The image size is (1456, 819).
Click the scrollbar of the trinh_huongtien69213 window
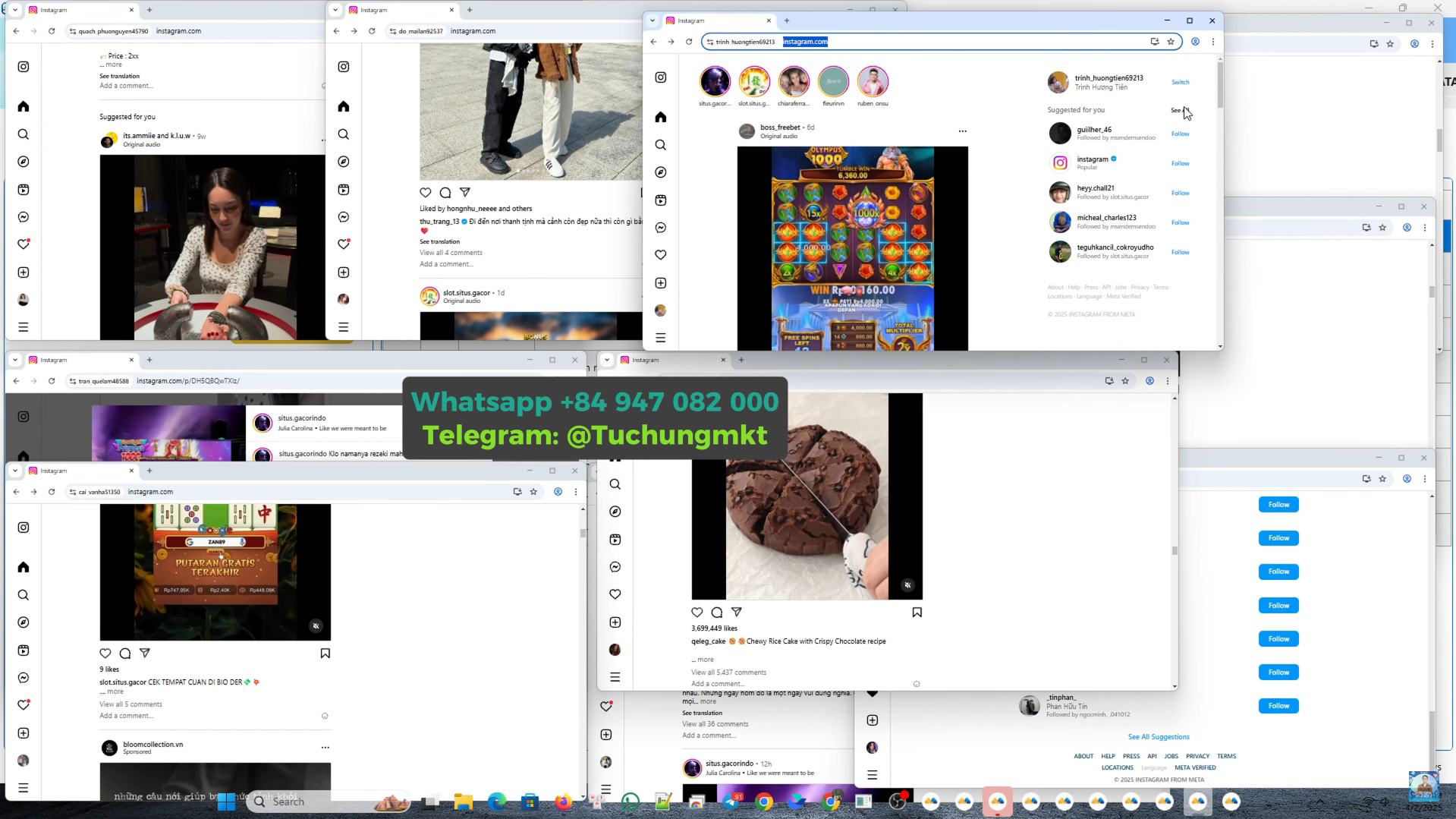(1220, 83)
